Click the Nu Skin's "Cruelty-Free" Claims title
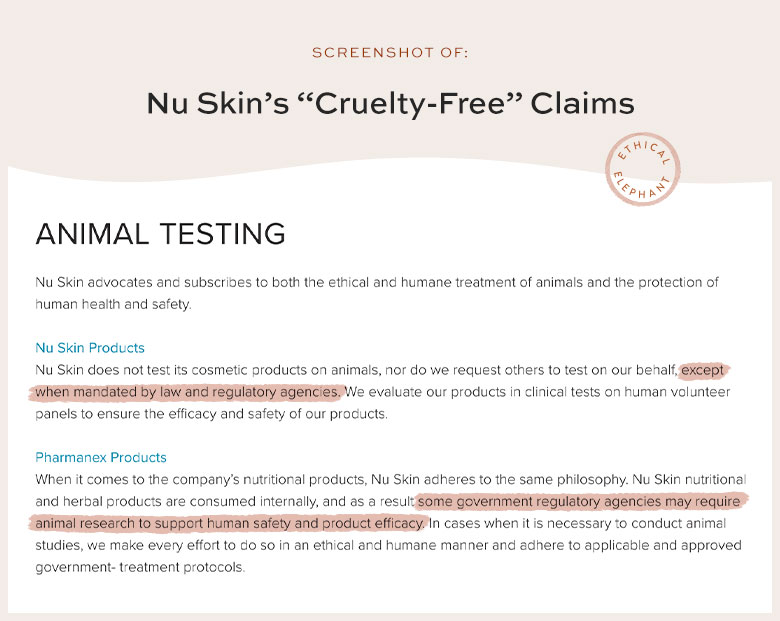This screenshot has height=621, width=780. click(x=390, y=104)
